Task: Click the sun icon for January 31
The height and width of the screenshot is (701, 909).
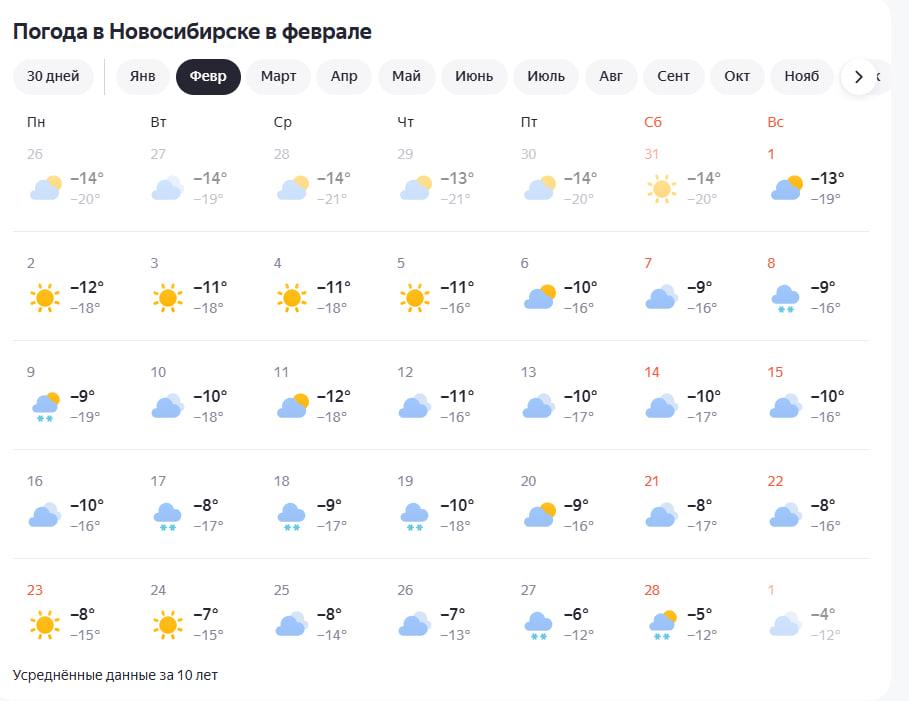Action: tap(662, 188)
